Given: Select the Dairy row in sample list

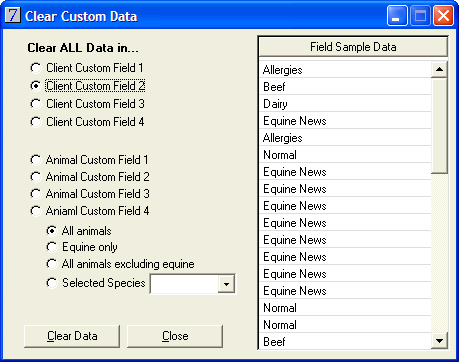Looking at the screenshot, I should click(345, 104).
